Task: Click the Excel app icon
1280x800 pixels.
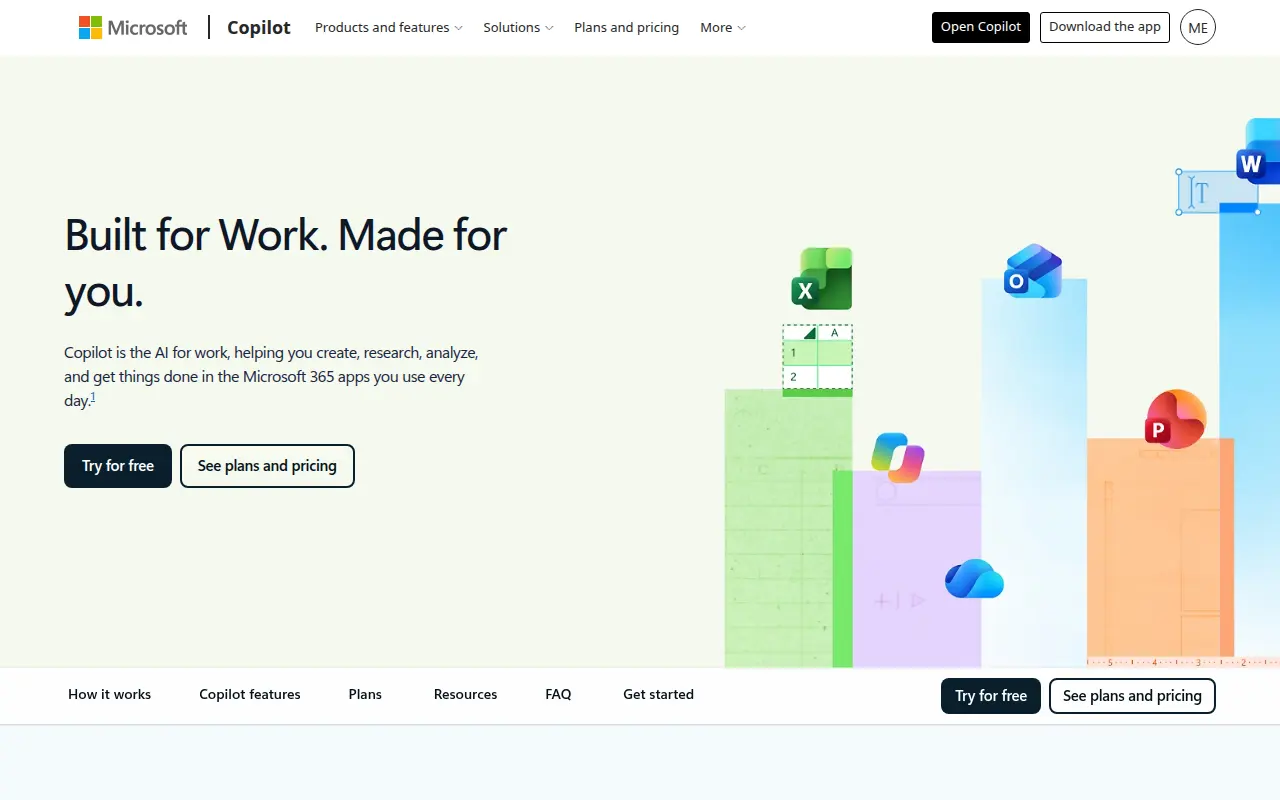Action: point(822,279)
